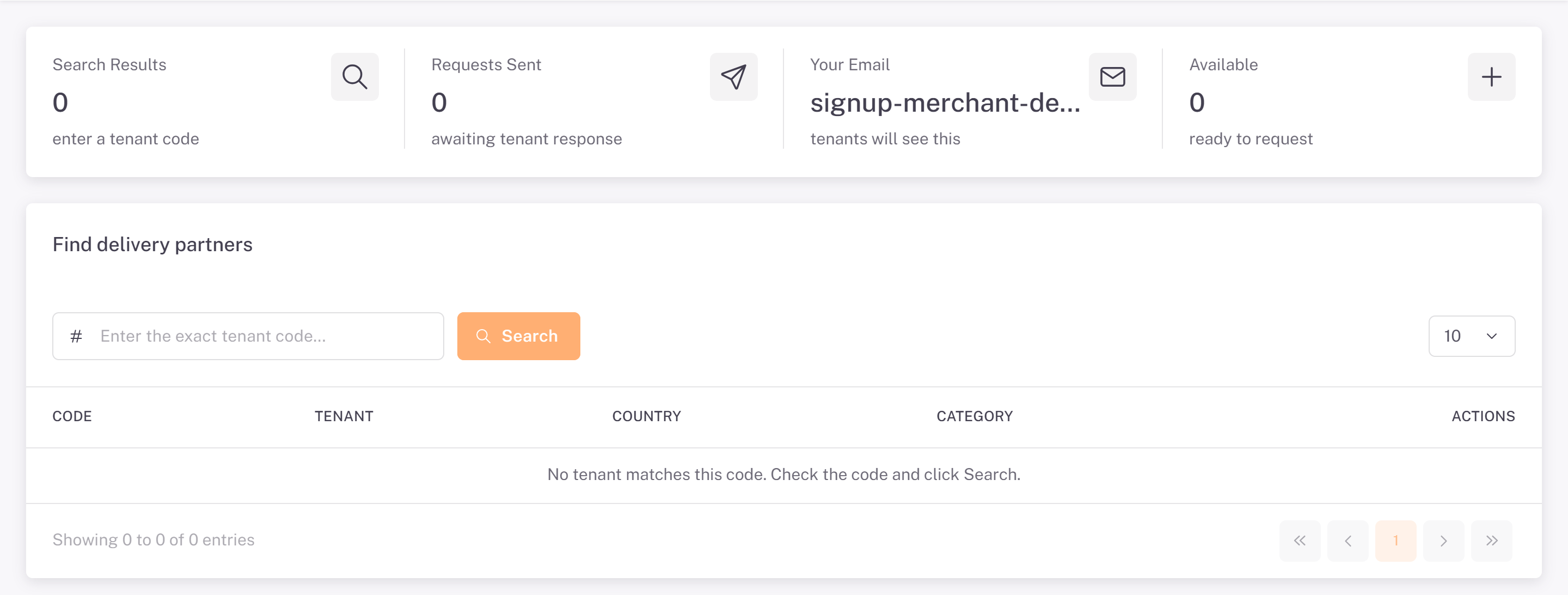Screen dimensions: 1568x595
Task: Click the paper plane icon for Requests Sent
Action: pos(733,77)
